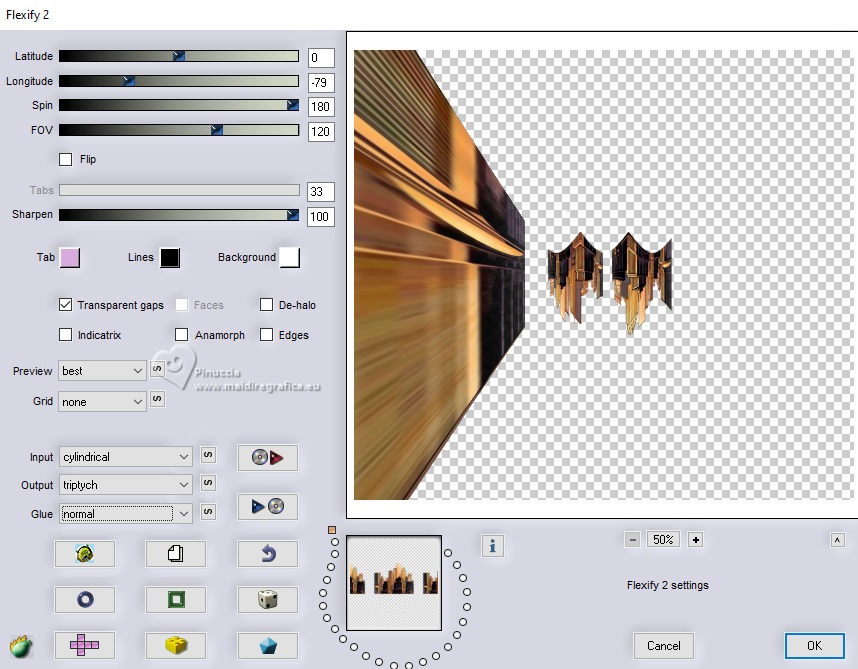Click the S button beside Input
The image size is (858, 669).
click(x=208, y=455)
